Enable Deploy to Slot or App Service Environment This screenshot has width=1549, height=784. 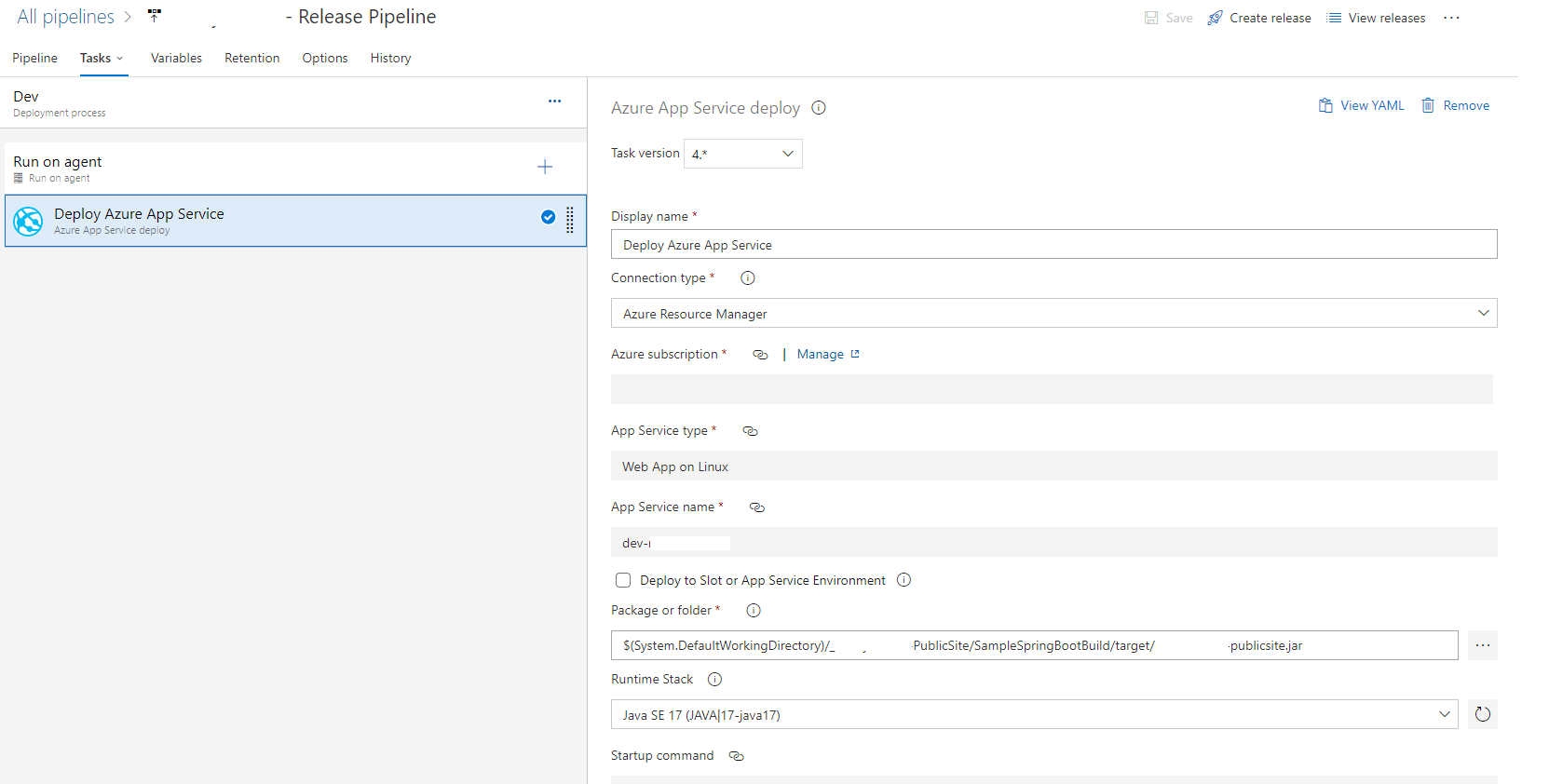[623, 580]
